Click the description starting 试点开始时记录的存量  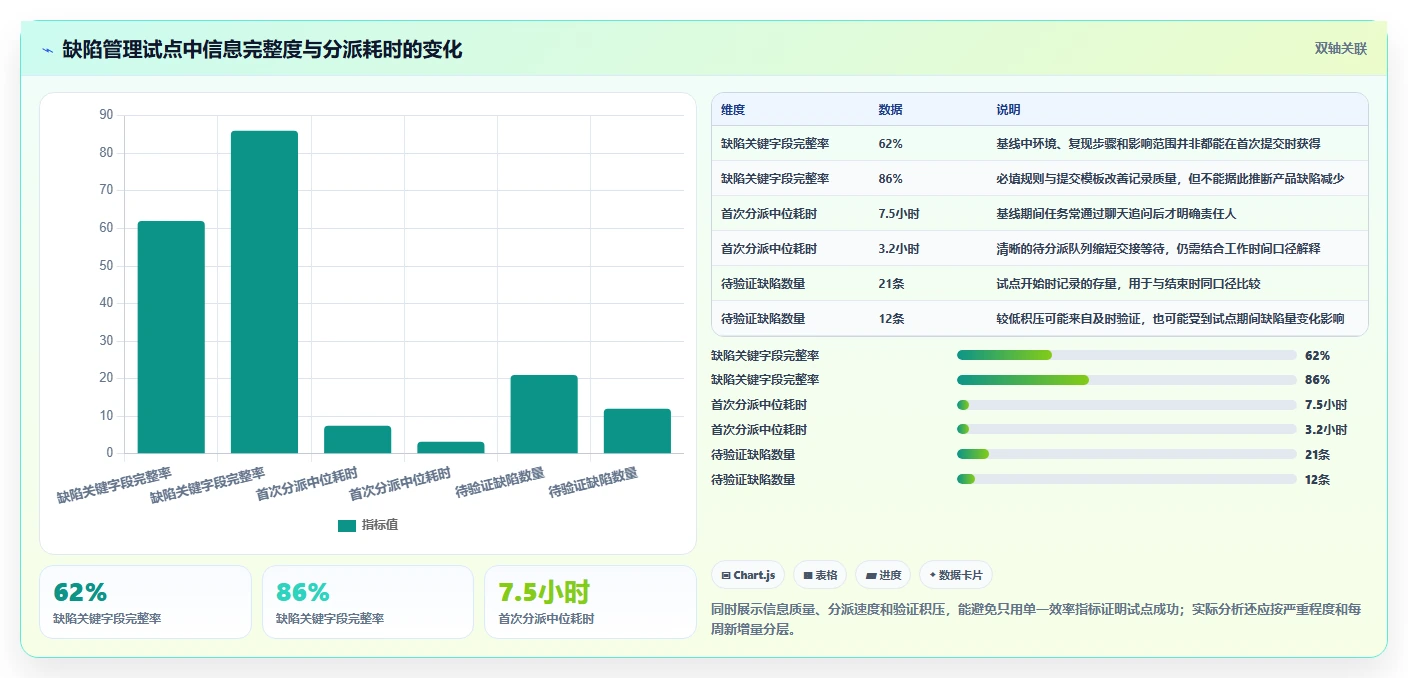1128,284
